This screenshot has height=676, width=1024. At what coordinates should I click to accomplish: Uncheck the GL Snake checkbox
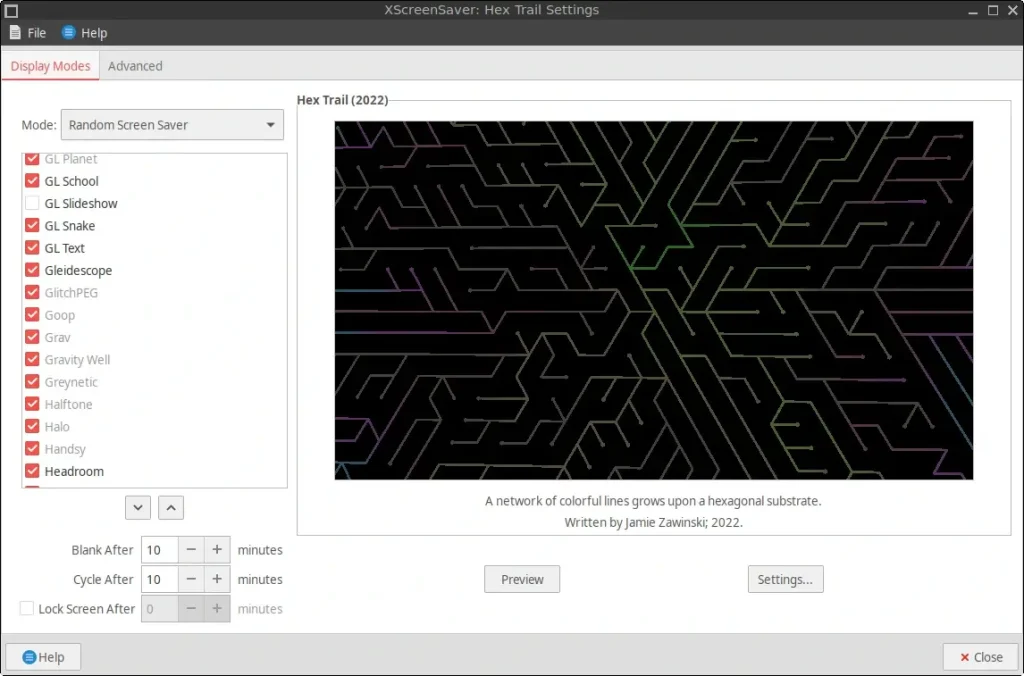tap(32, 225)
